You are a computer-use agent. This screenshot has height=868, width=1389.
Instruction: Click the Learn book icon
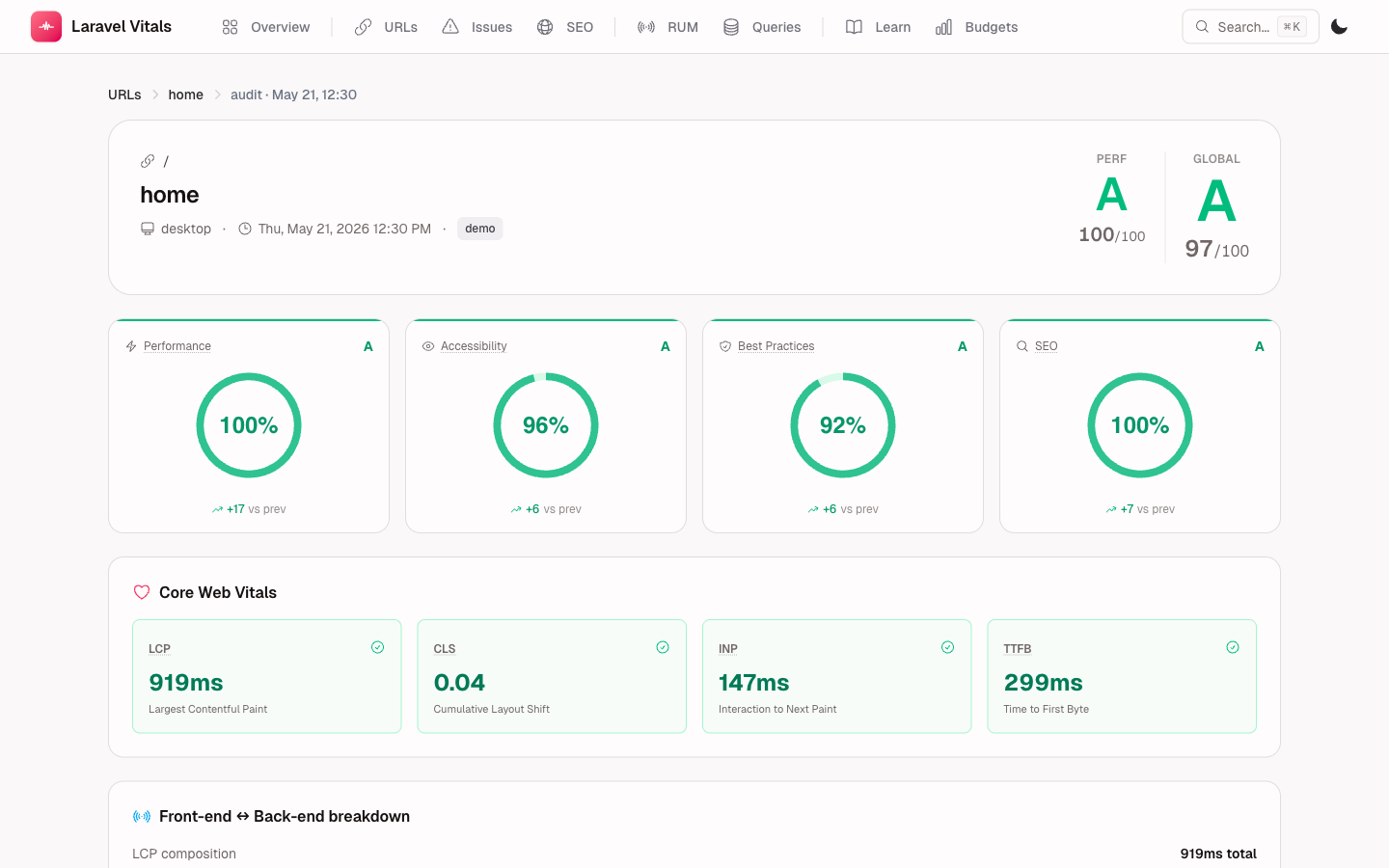pyautogui.click(x=854, y=27)
